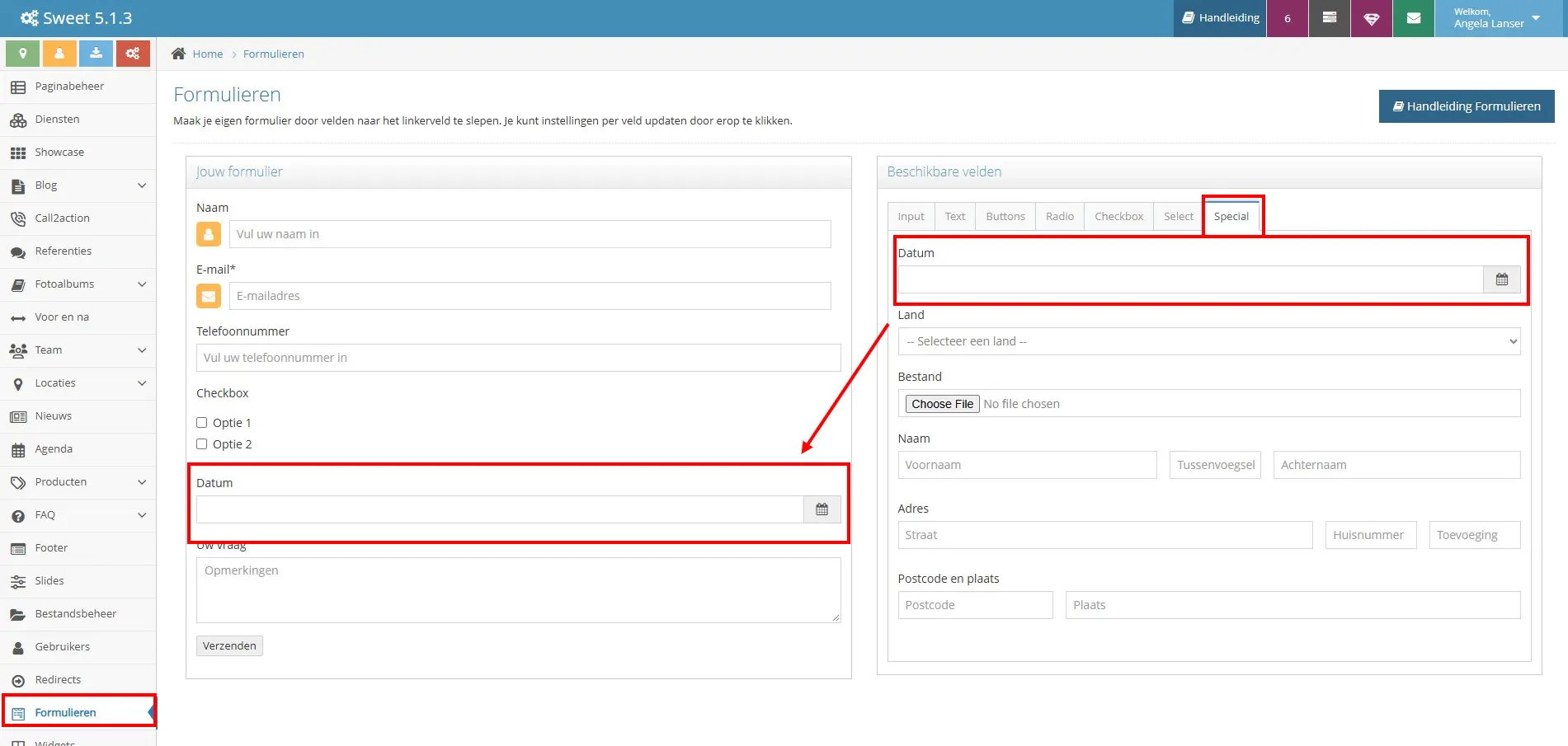Click the Verzenden button

[229, 645]
